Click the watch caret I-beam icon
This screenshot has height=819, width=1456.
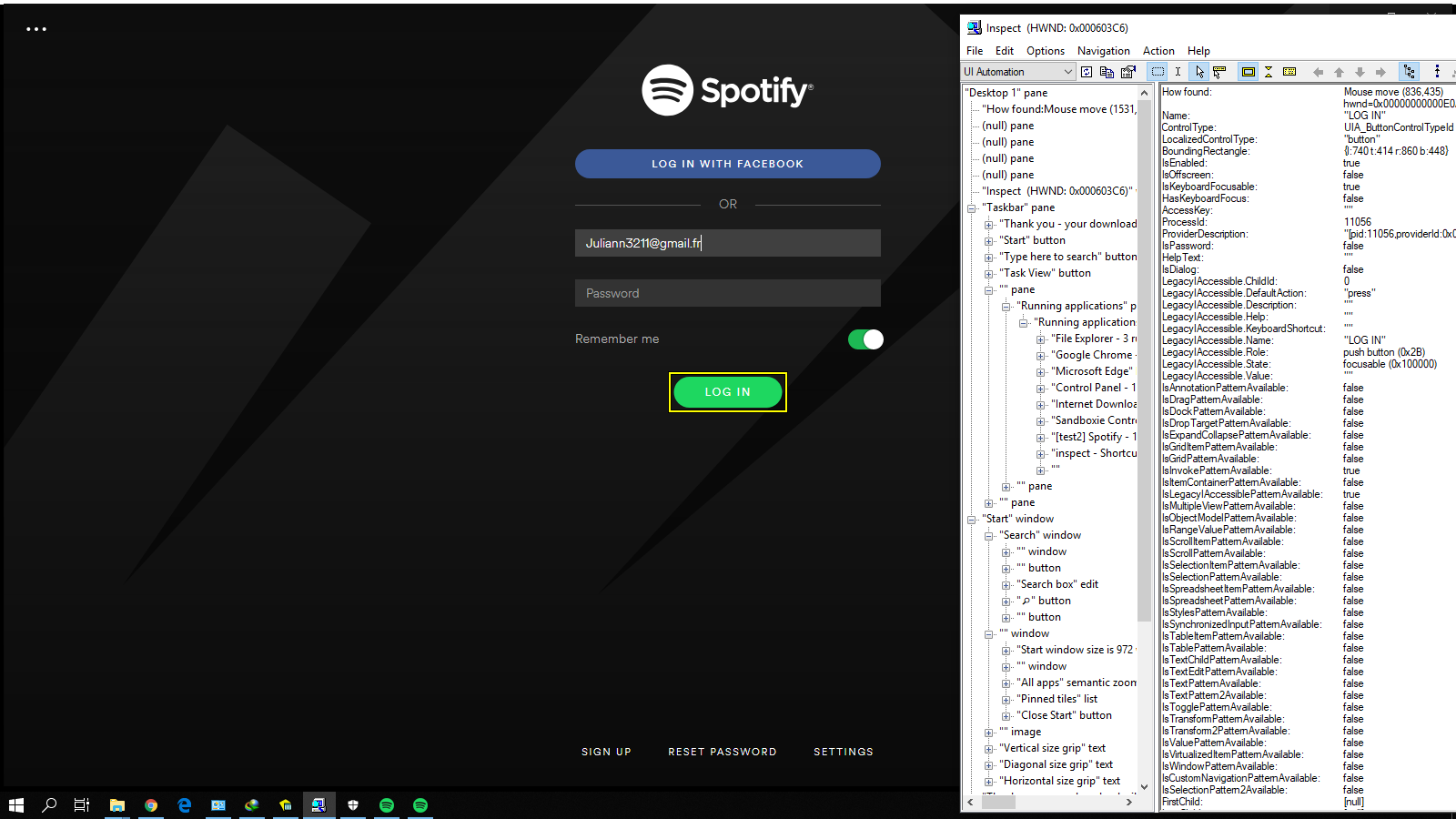tap(1178, 72)
